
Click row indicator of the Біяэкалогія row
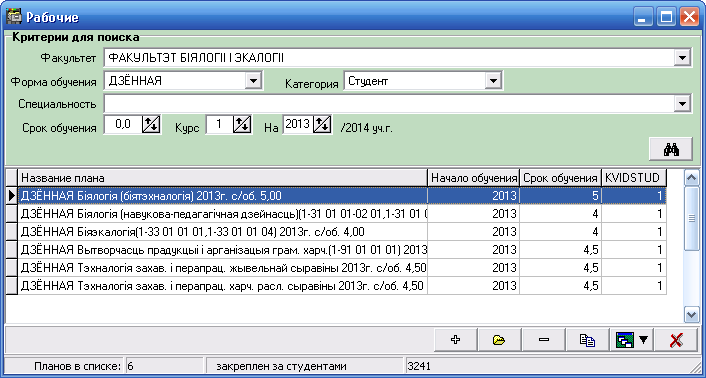pos(12,232)
